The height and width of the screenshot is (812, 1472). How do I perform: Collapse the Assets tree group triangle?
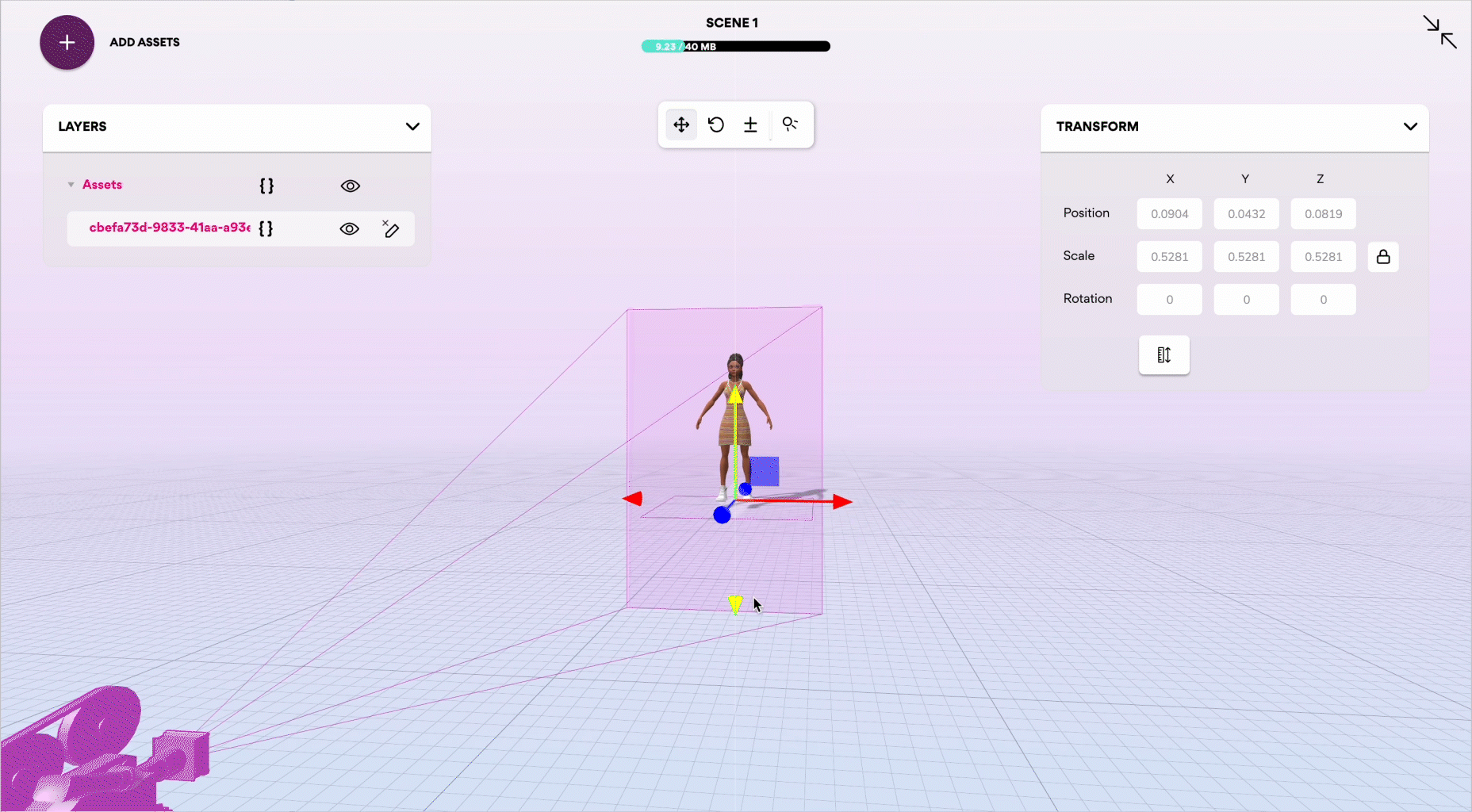pos(71,185)
